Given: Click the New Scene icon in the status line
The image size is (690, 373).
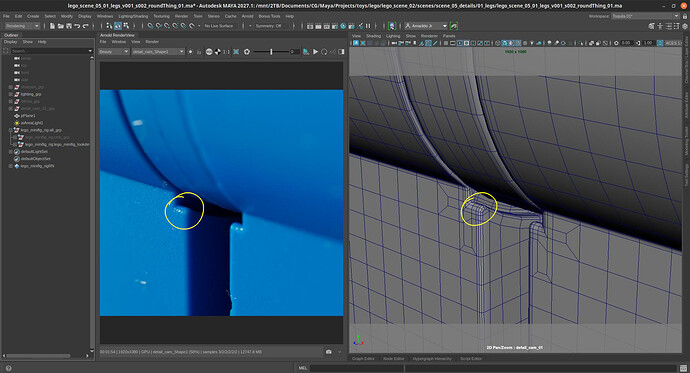Looking at the screenshot, I should tap(52, 26).
